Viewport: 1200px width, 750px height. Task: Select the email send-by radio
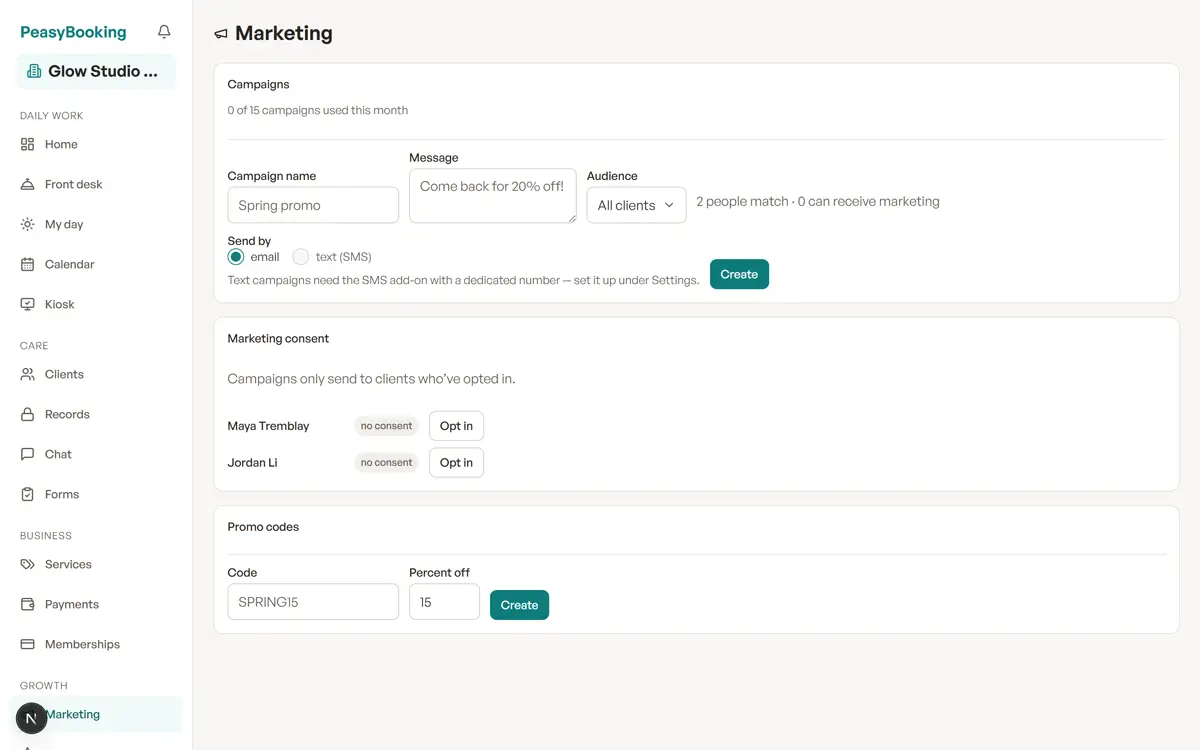tap(236, 257)
